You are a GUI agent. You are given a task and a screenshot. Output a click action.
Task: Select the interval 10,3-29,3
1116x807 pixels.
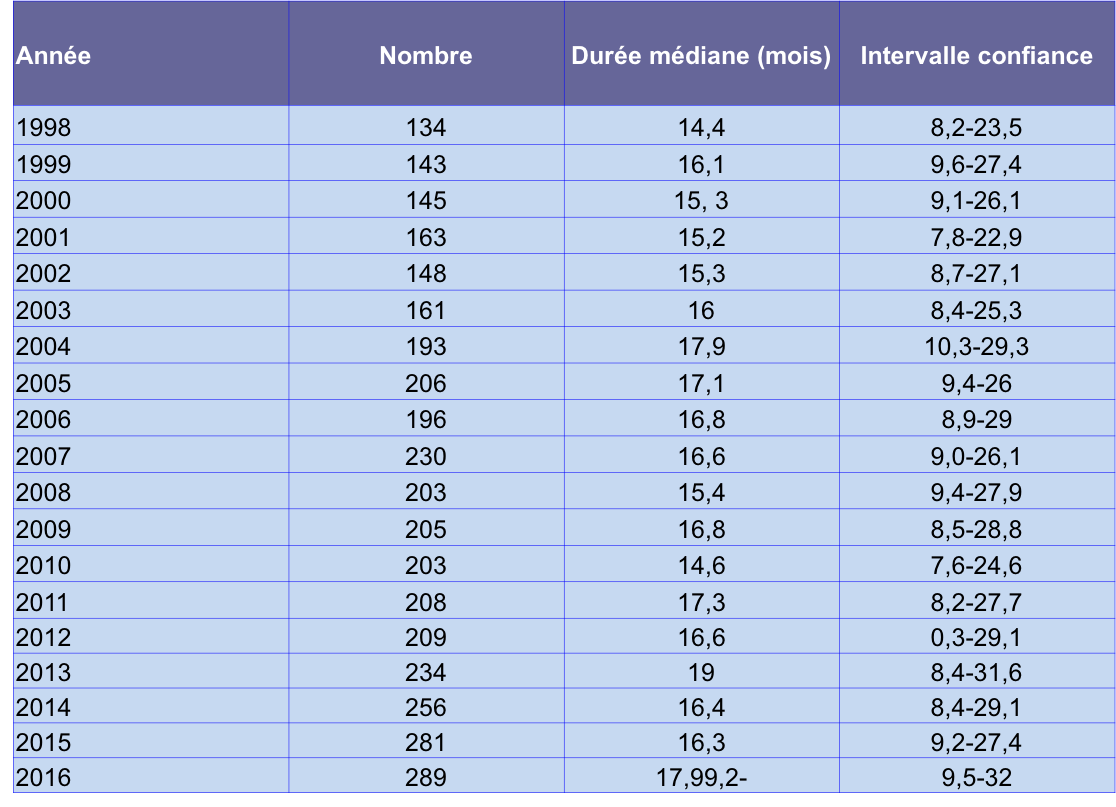click(976, 347)
